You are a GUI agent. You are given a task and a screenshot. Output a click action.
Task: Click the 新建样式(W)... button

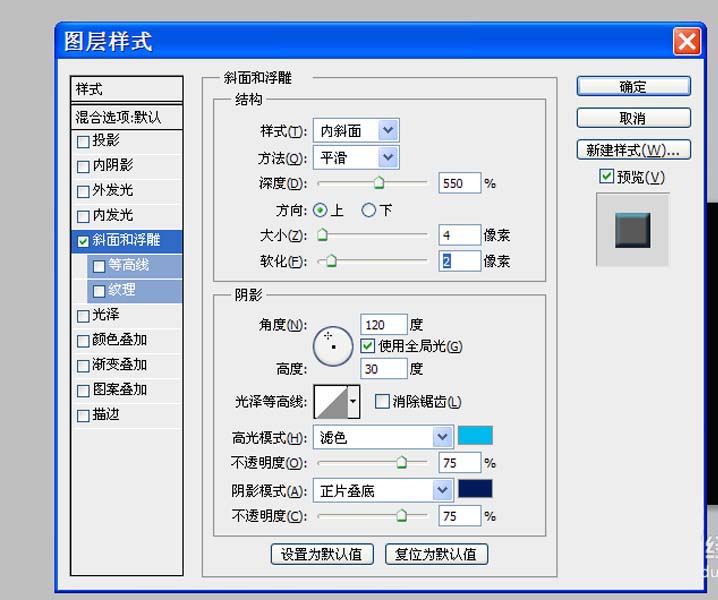pyautogui.click(x=633, y=150)
